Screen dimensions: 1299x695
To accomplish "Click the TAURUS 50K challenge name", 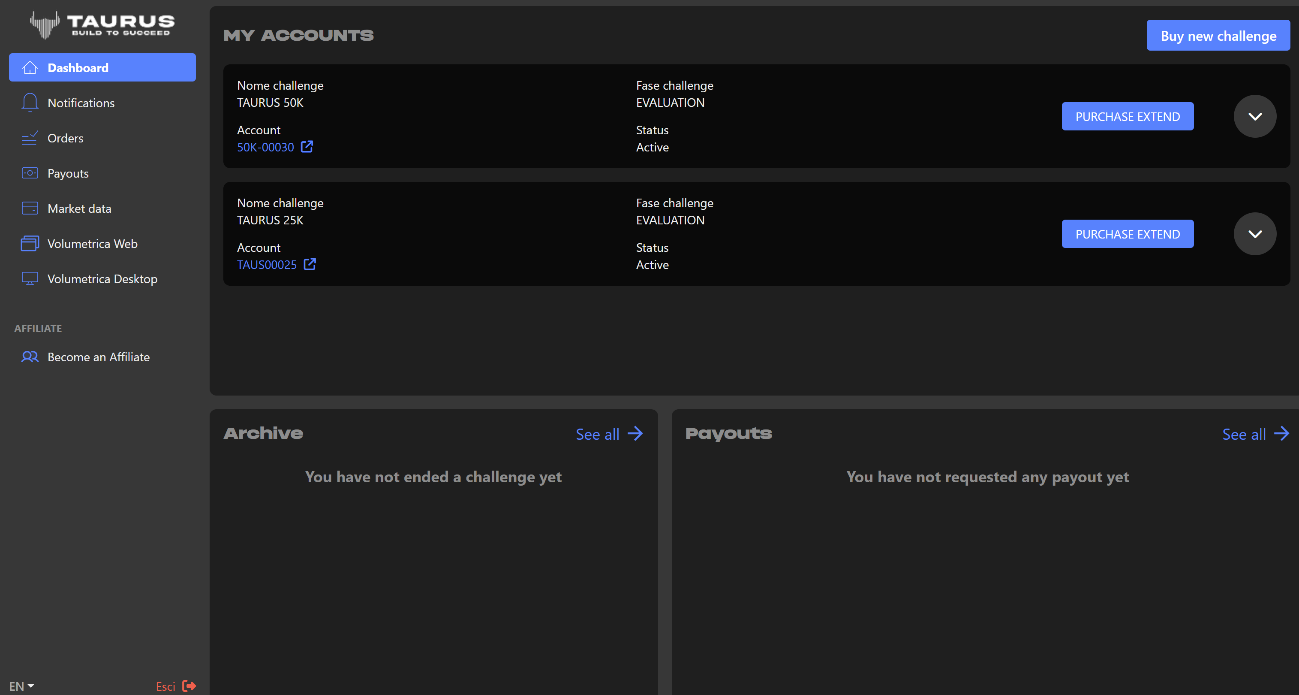I will (270, 103).
